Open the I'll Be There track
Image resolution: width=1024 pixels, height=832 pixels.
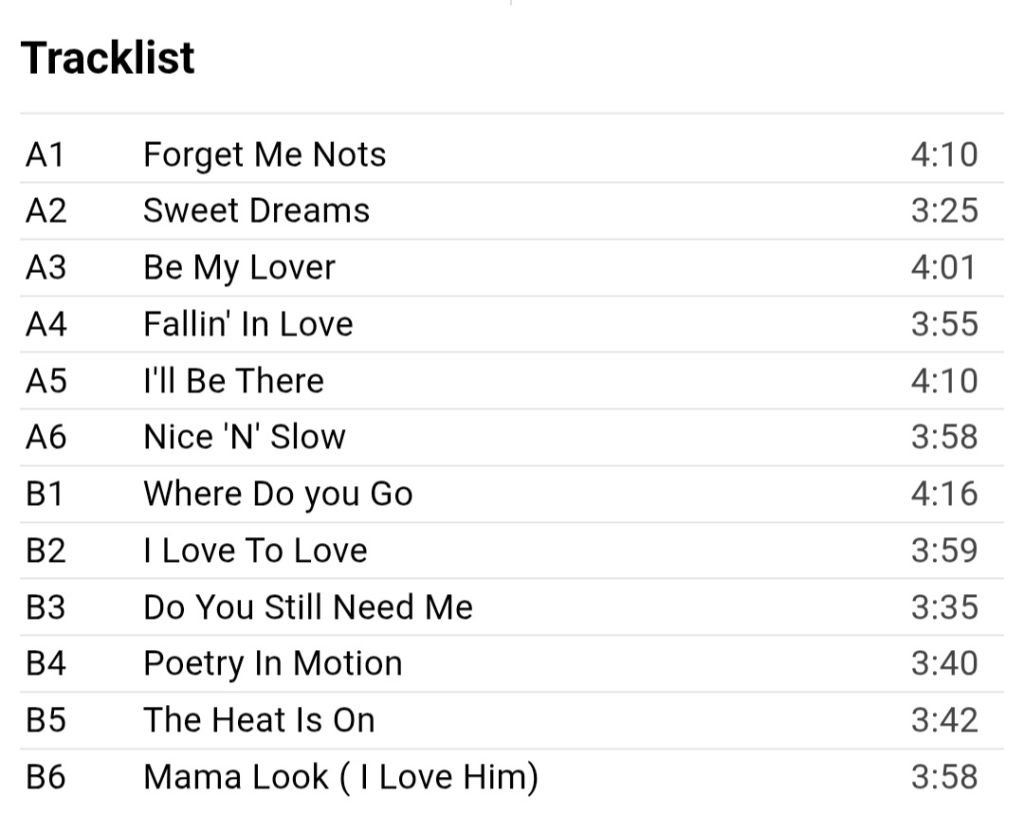[234, 381]
